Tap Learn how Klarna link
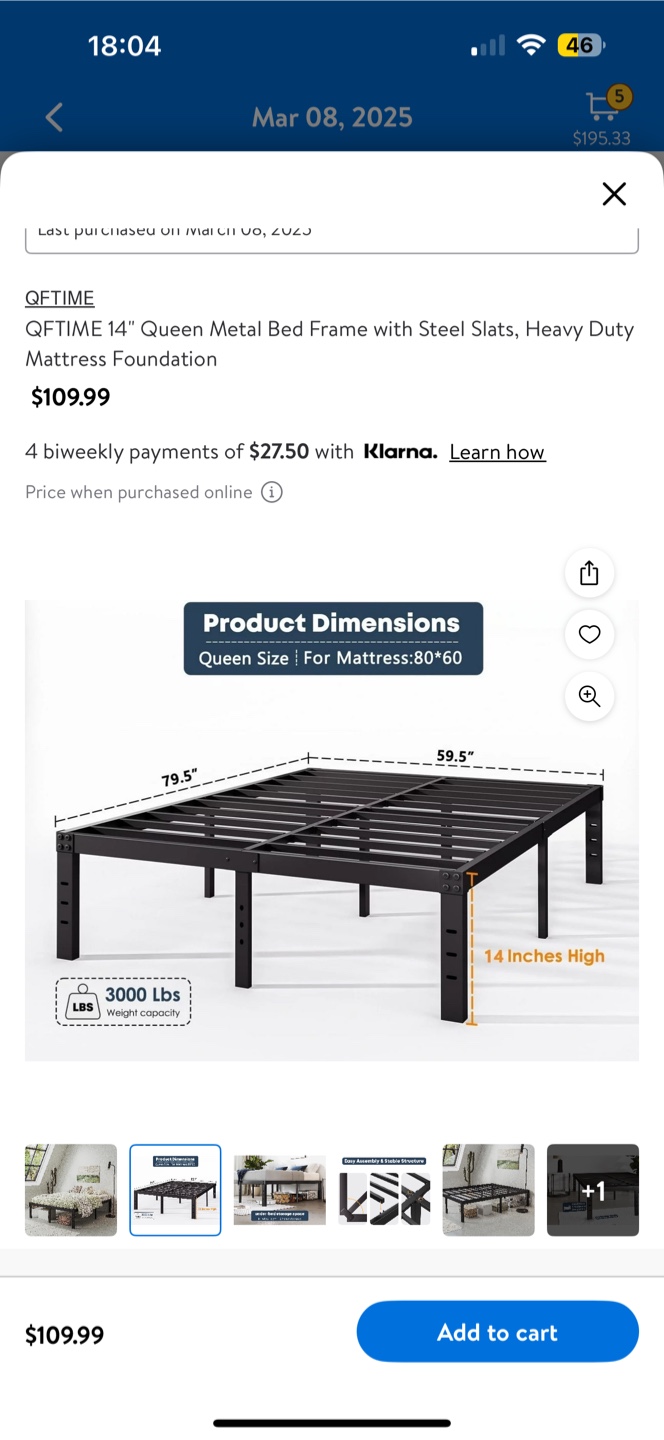 click(x=497, y=452)
